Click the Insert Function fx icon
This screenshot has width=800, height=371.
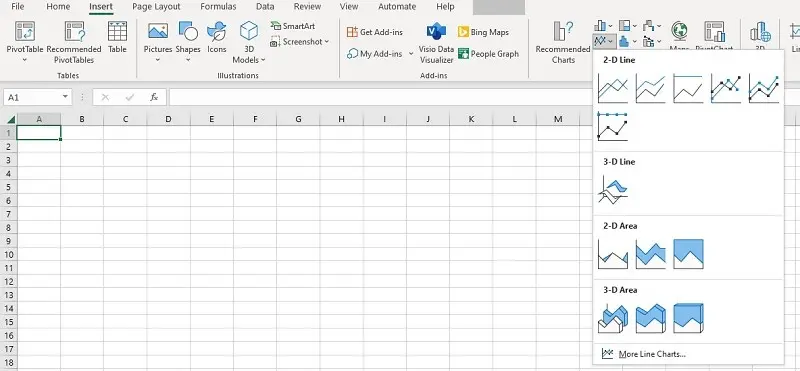coord(154,97)
